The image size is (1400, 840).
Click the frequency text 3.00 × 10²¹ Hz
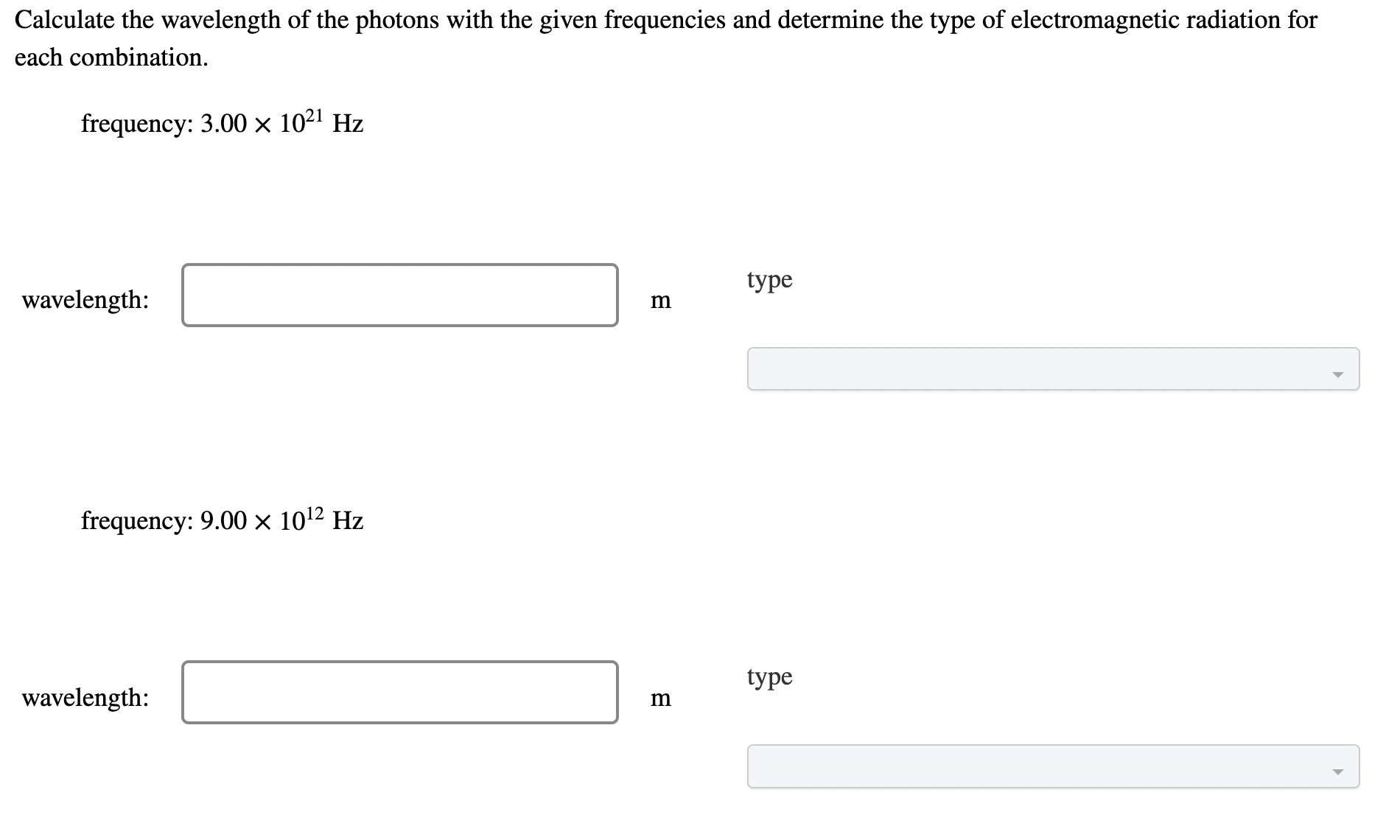click(x=221, y=122)
